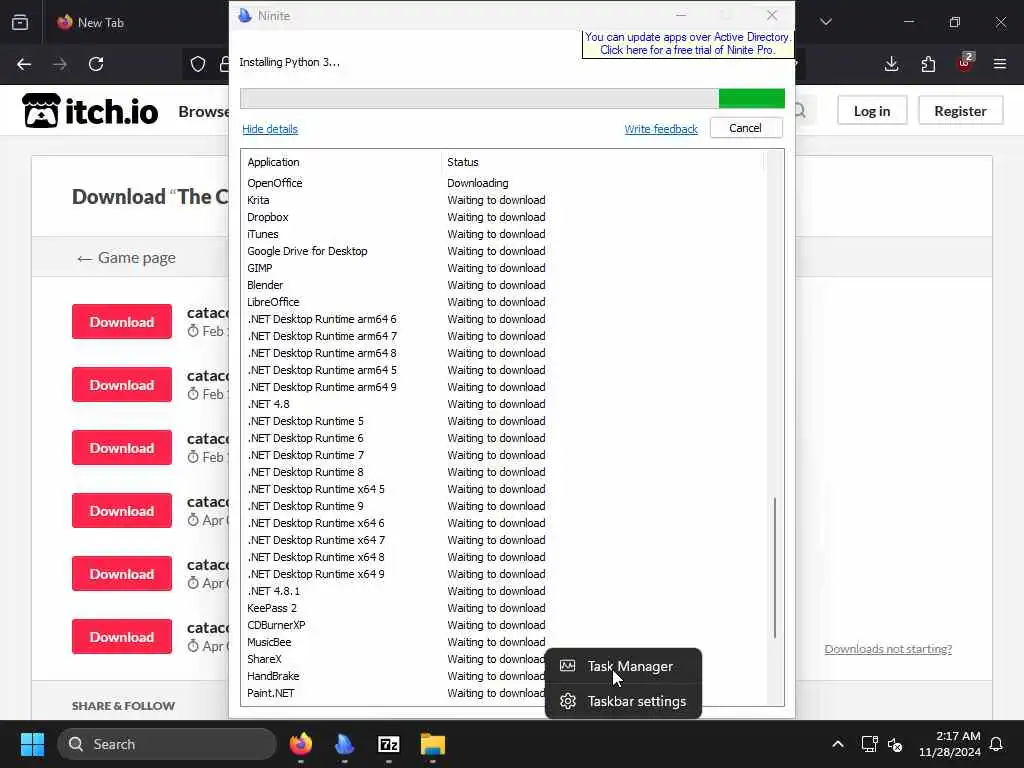Screen dimensions: 1024x768
Task: Select the Blender application row
Action: coord(503,285)
